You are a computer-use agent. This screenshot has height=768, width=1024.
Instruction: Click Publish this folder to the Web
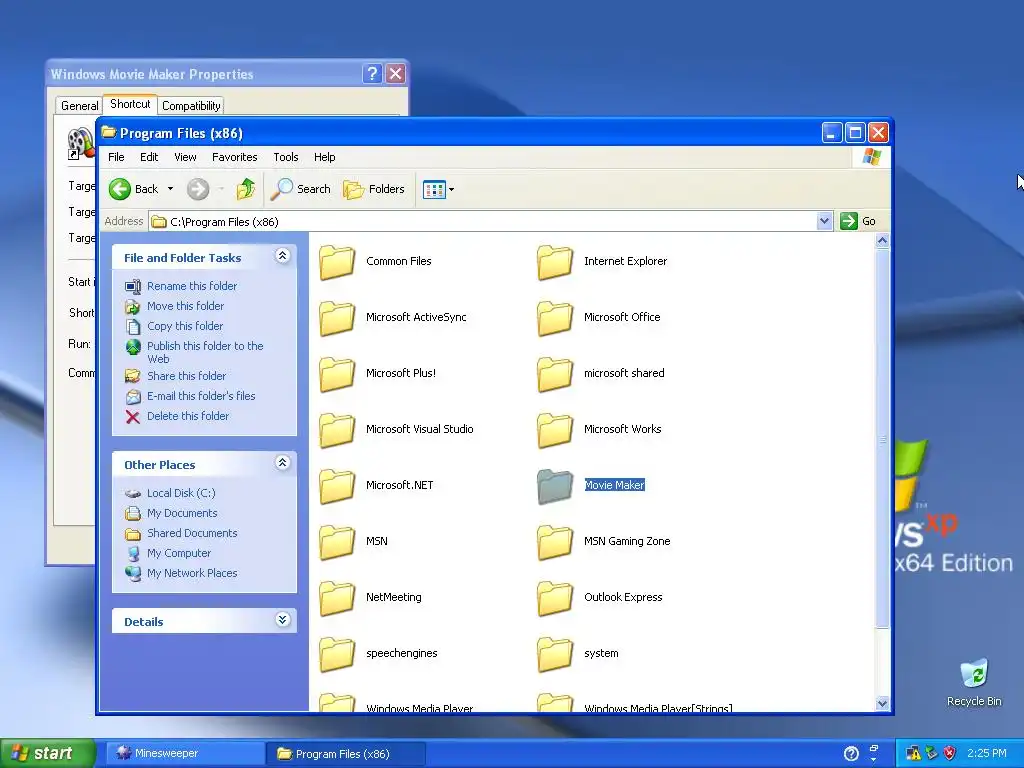[x=205, y=353]
